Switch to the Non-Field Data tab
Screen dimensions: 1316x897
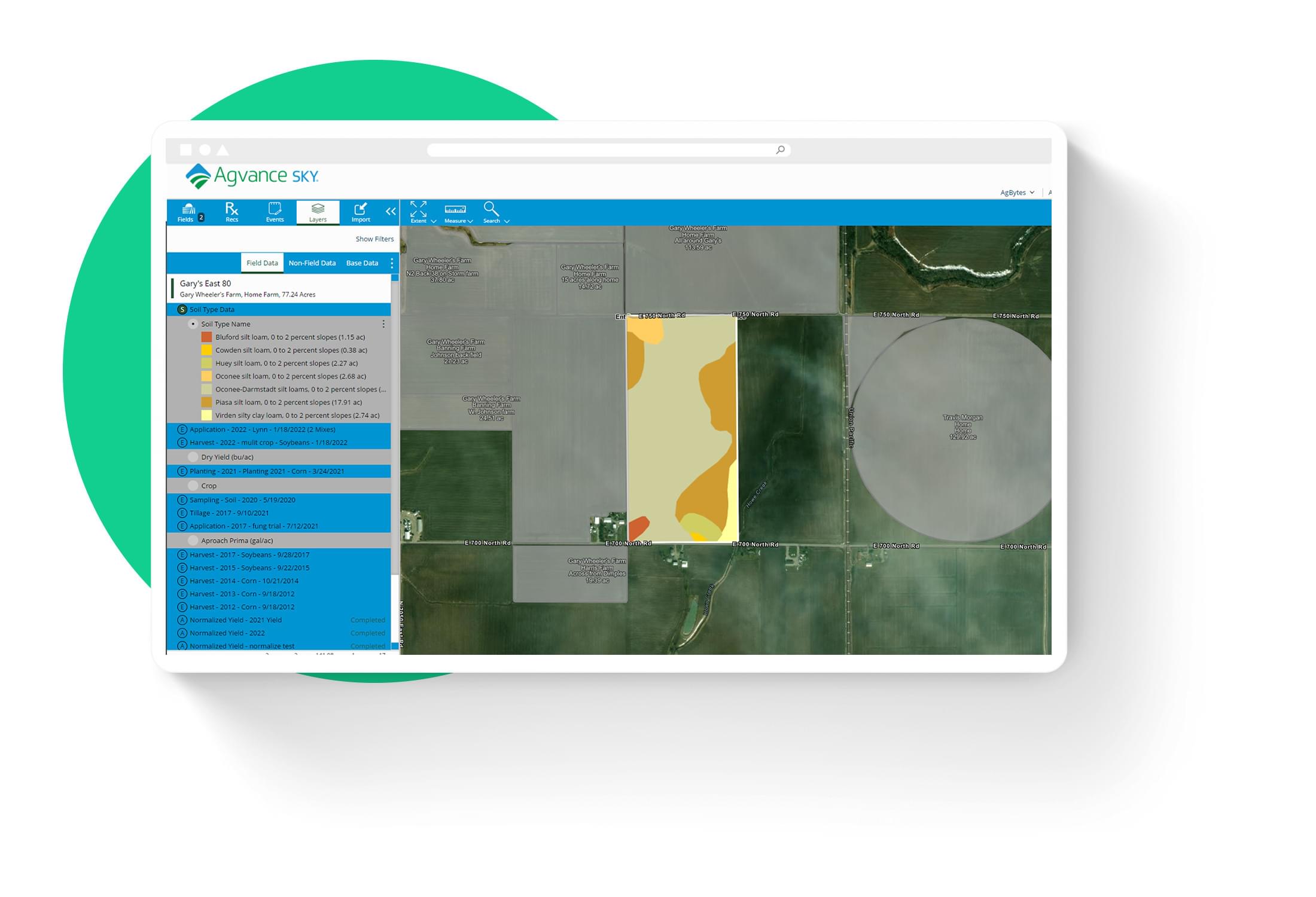[312, 263]
